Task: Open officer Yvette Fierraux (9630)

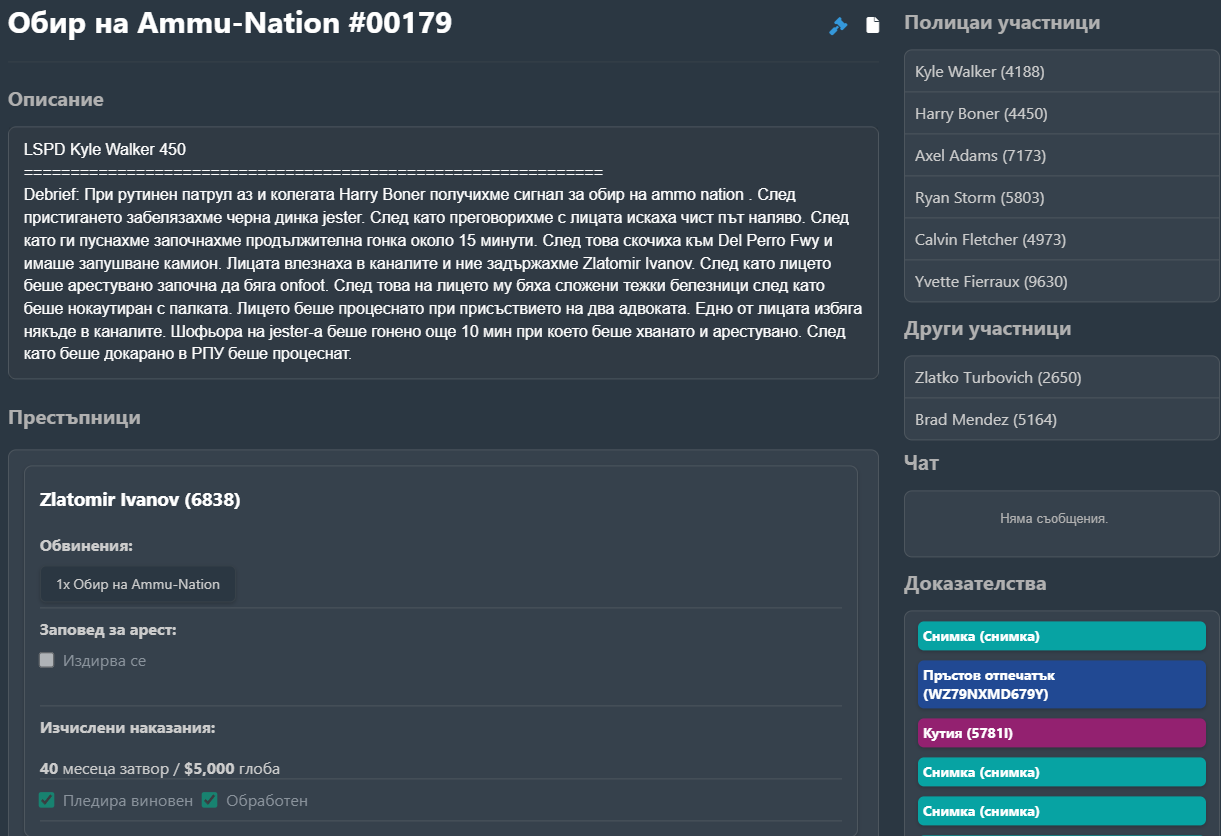Action: [1061, 282]
